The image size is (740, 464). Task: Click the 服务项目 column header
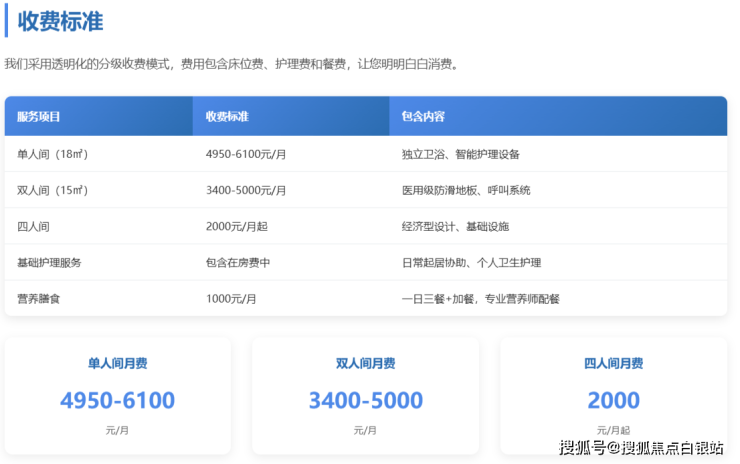point(39,117)
